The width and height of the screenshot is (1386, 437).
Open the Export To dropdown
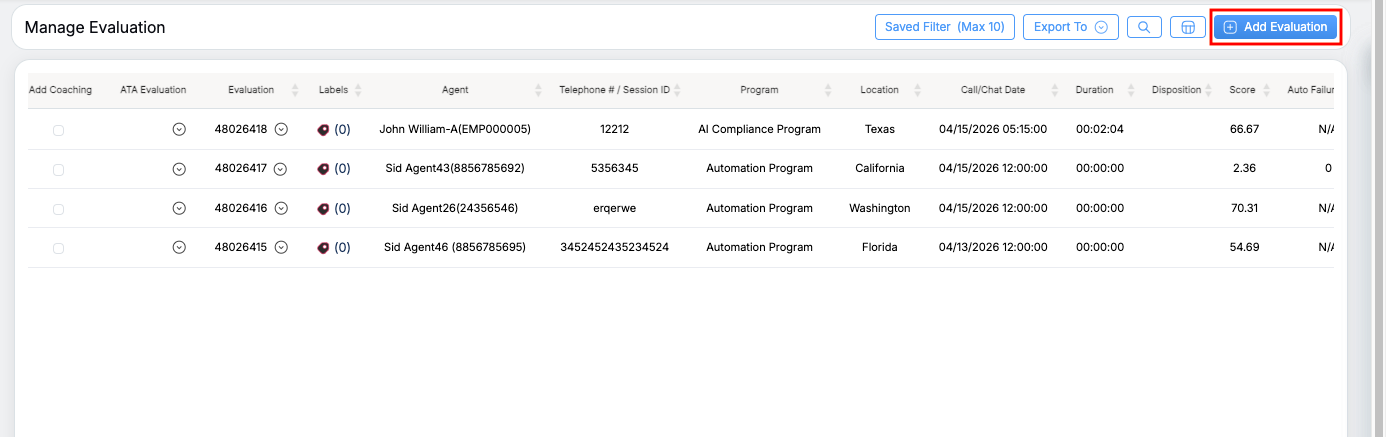click(1070, 27)
